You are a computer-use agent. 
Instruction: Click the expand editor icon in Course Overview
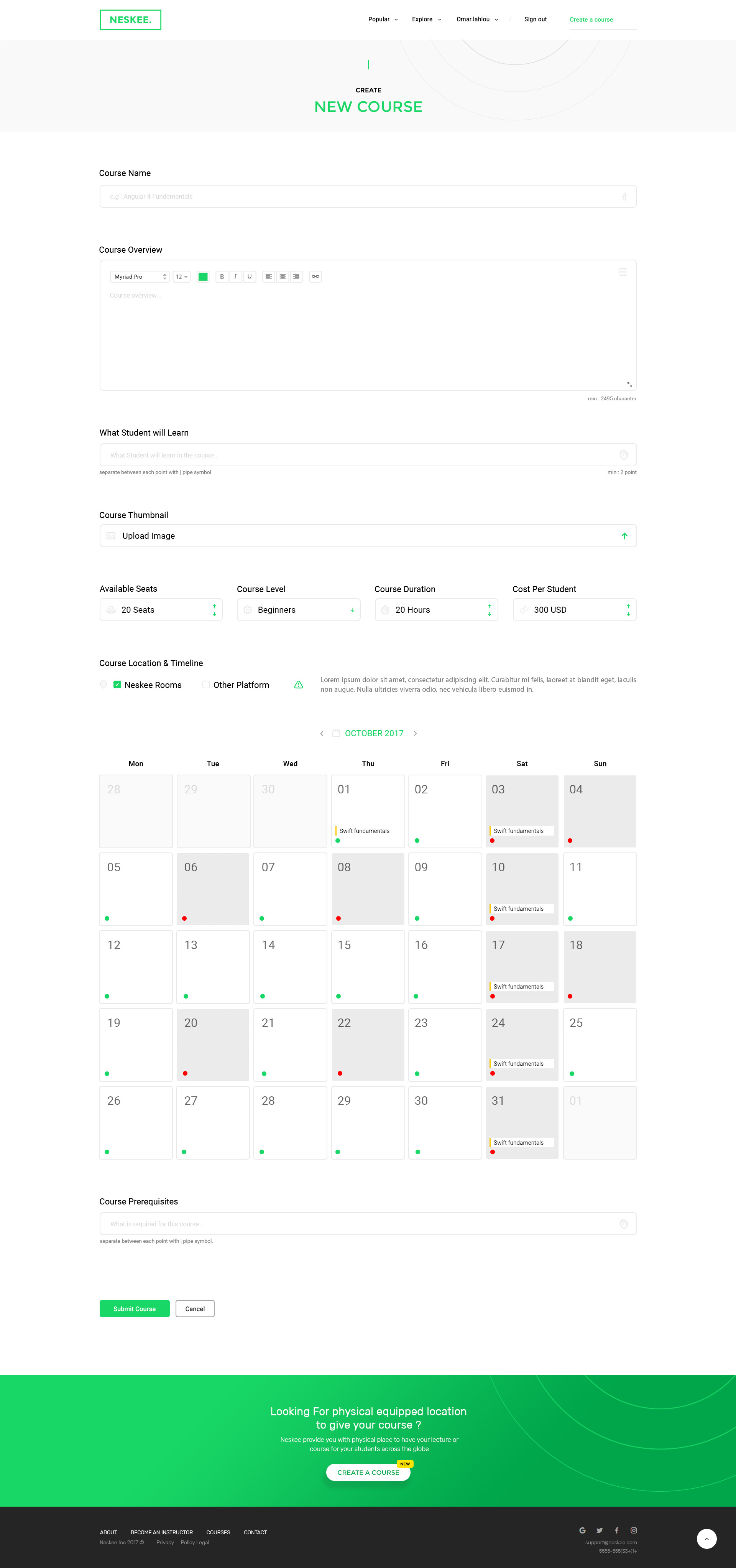629,384
